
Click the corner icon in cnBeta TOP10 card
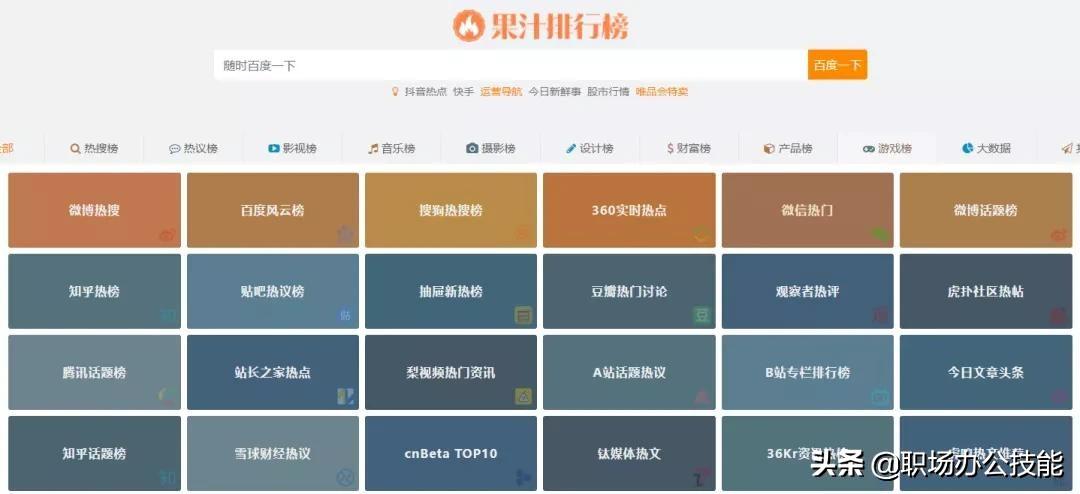coord(523,477)
